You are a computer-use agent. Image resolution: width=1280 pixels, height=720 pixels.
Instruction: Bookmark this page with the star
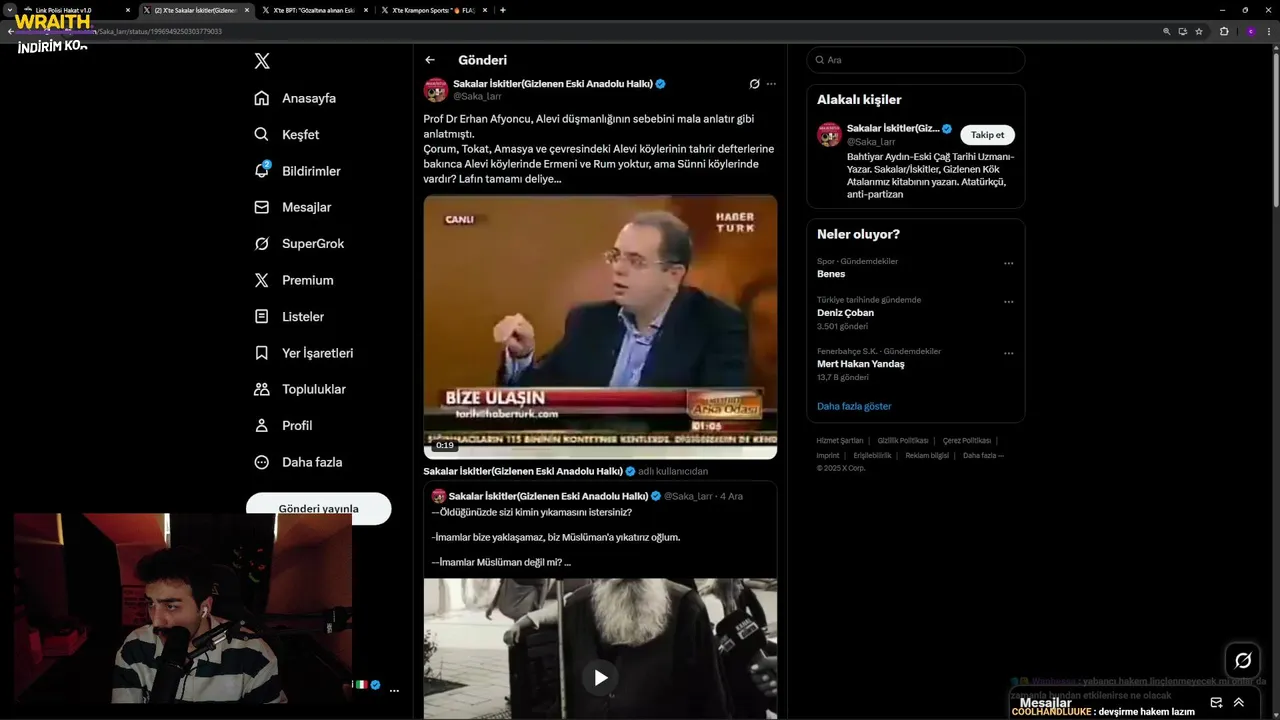tap(1199, 31)
